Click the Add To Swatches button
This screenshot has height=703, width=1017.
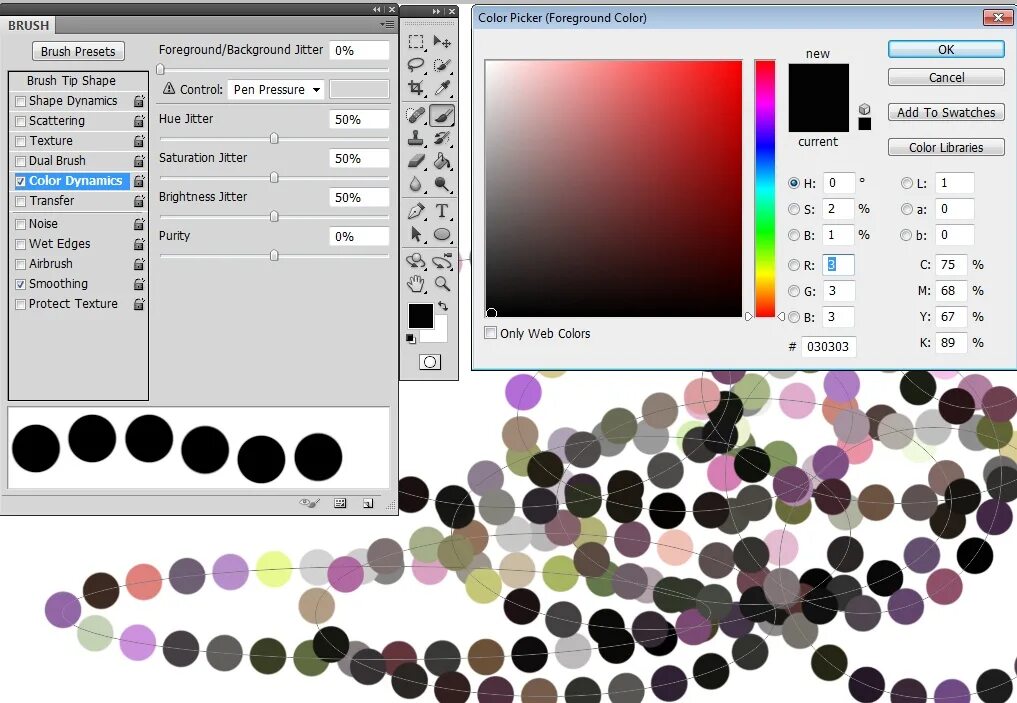(x=944, y=112)
